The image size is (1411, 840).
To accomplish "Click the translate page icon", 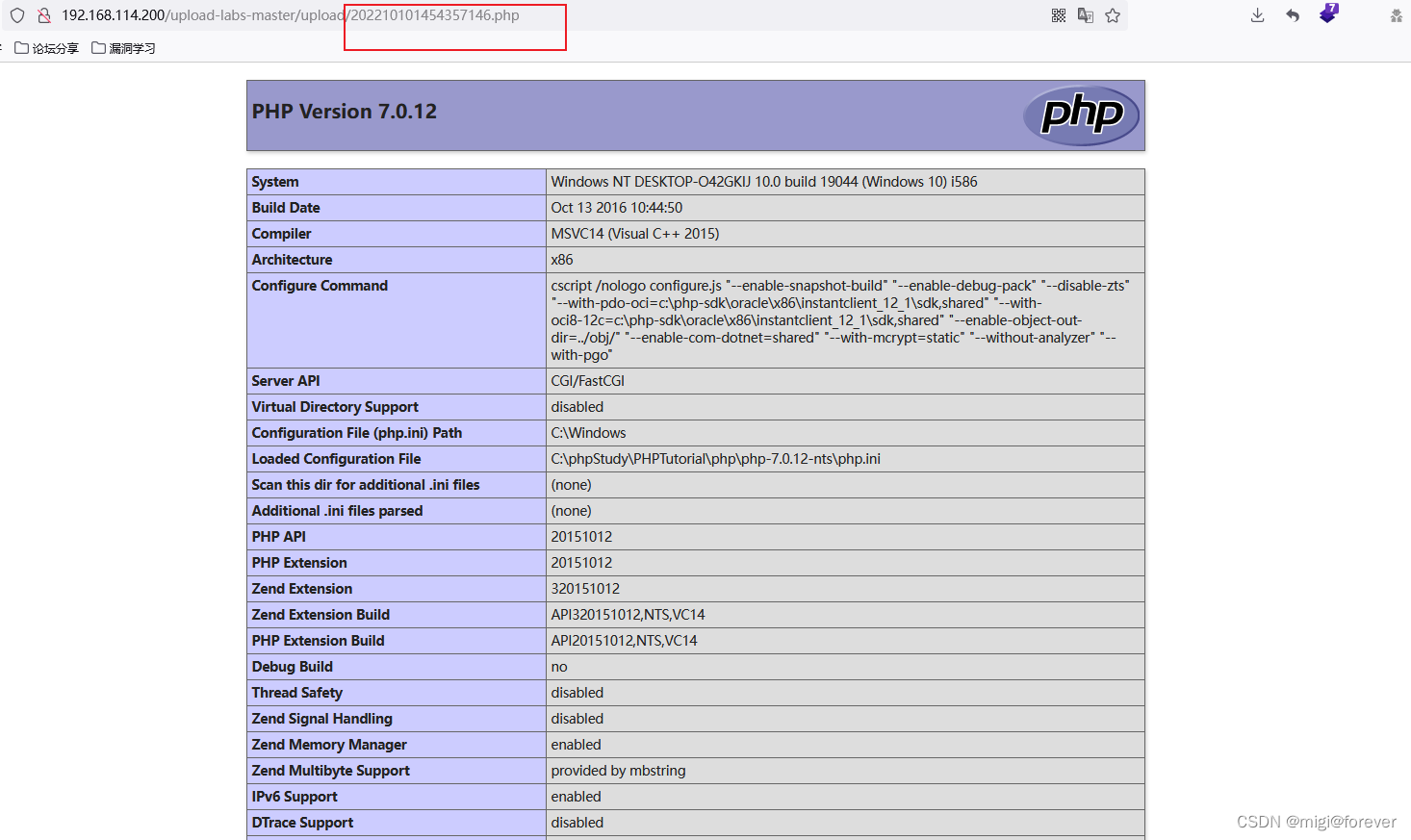I will click(x=1086, y=15).
